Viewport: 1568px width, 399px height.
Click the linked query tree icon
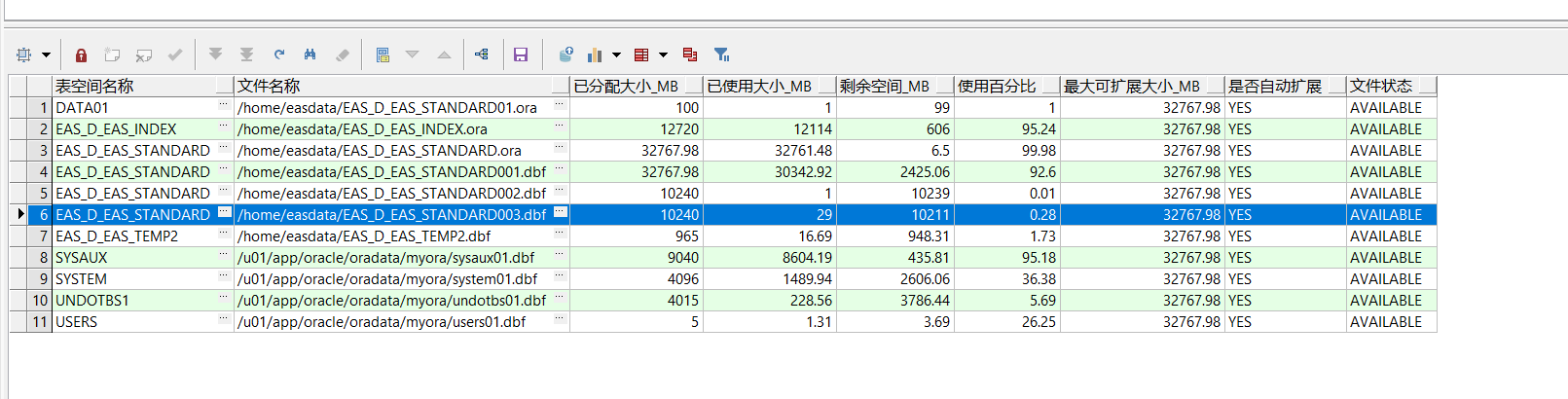[x=482, y=55]
